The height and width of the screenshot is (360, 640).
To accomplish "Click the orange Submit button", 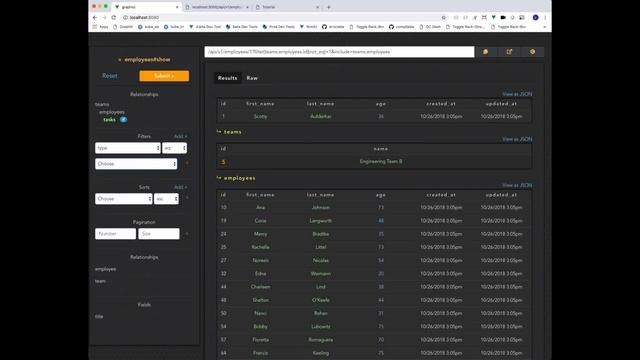I will (x=164, y=76).
